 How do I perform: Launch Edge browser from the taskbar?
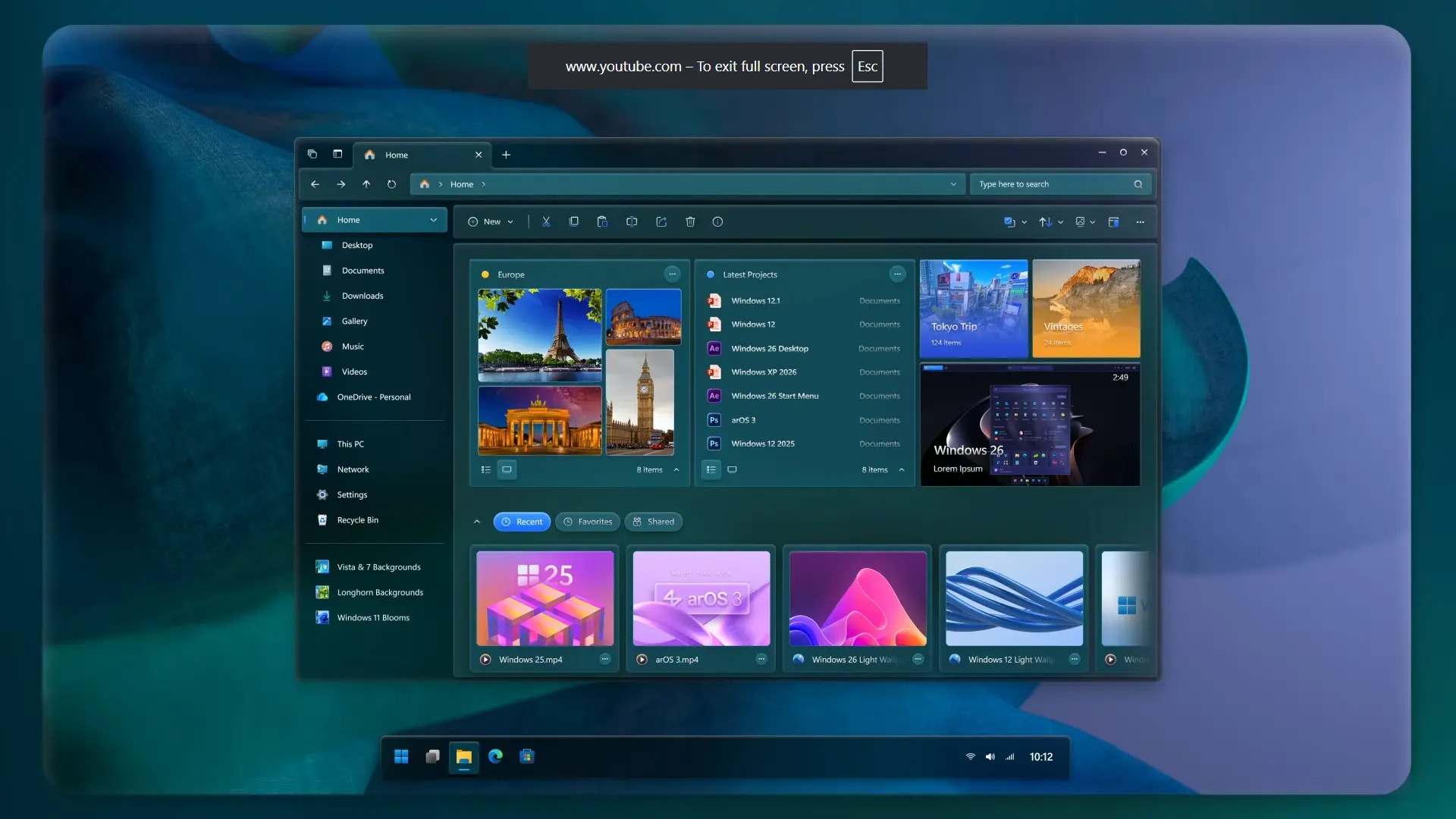click(495, 757)
